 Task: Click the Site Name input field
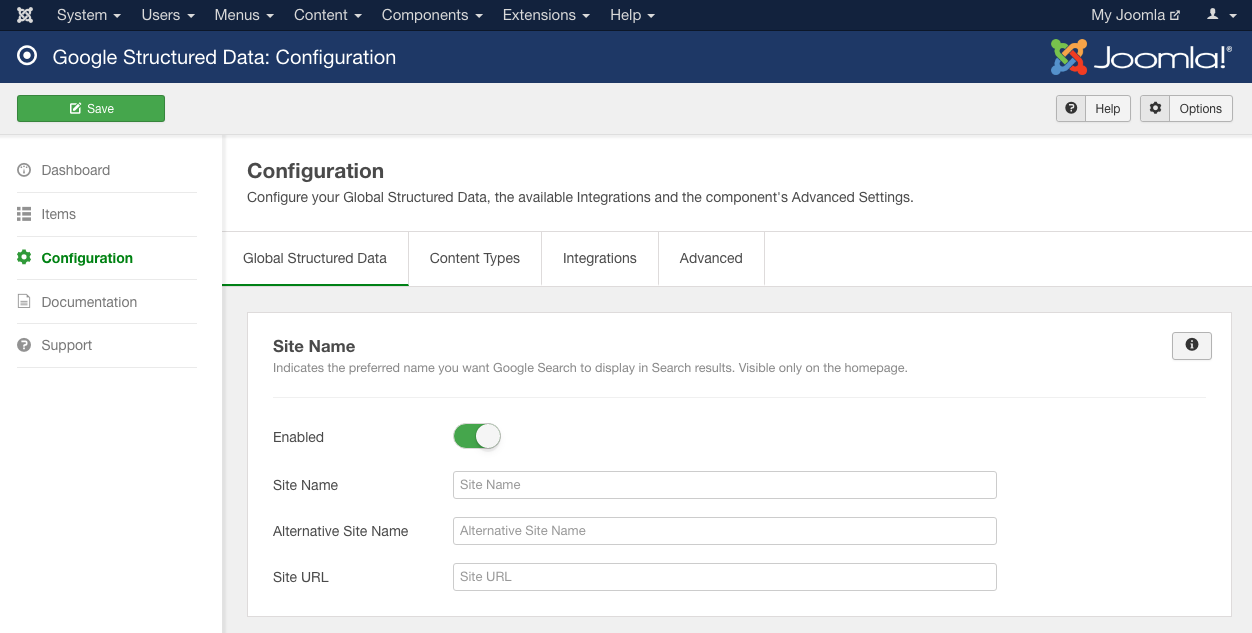pos(725,485)
